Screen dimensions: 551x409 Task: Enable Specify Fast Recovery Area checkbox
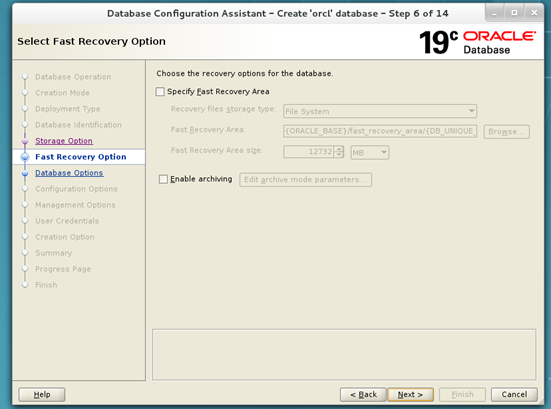click(160, 92)
